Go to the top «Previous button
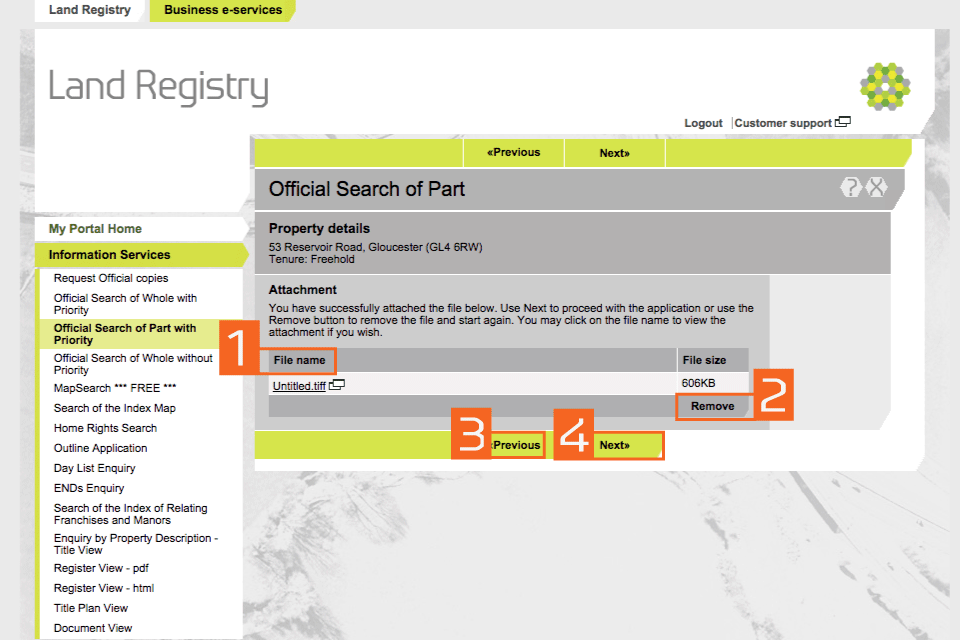This screenshot has height=640, width=960. tap(514, 152)
